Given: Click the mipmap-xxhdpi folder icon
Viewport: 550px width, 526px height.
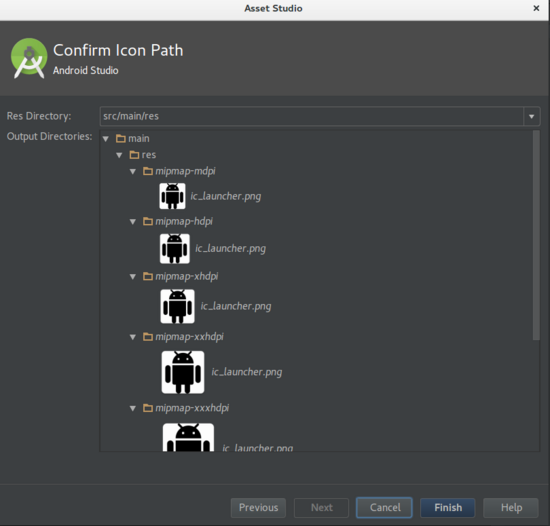Looking at the screenshot, I should click(148, 337).
